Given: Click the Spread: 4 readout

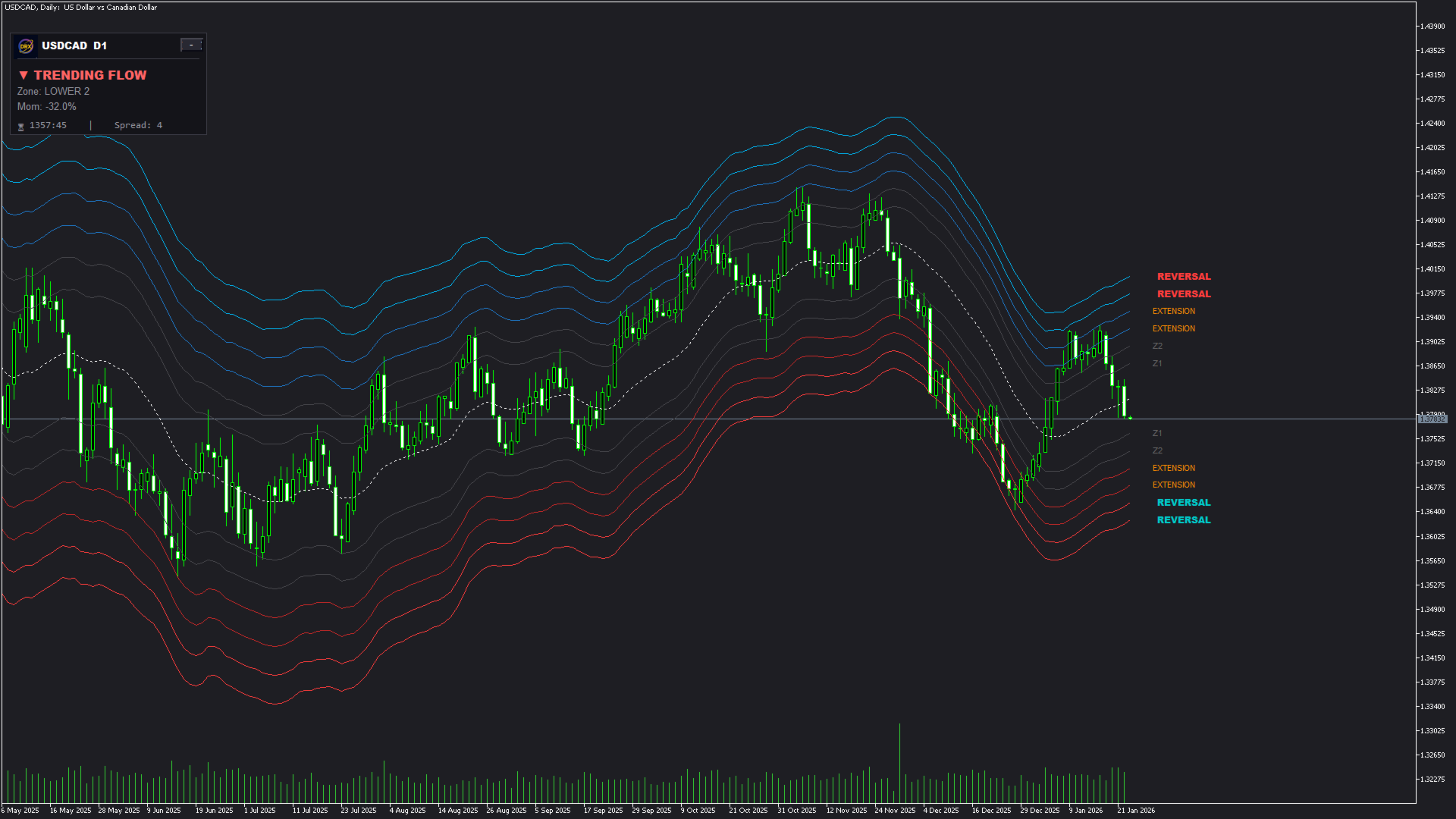Looking at the screenshot, I should [138, 126].
